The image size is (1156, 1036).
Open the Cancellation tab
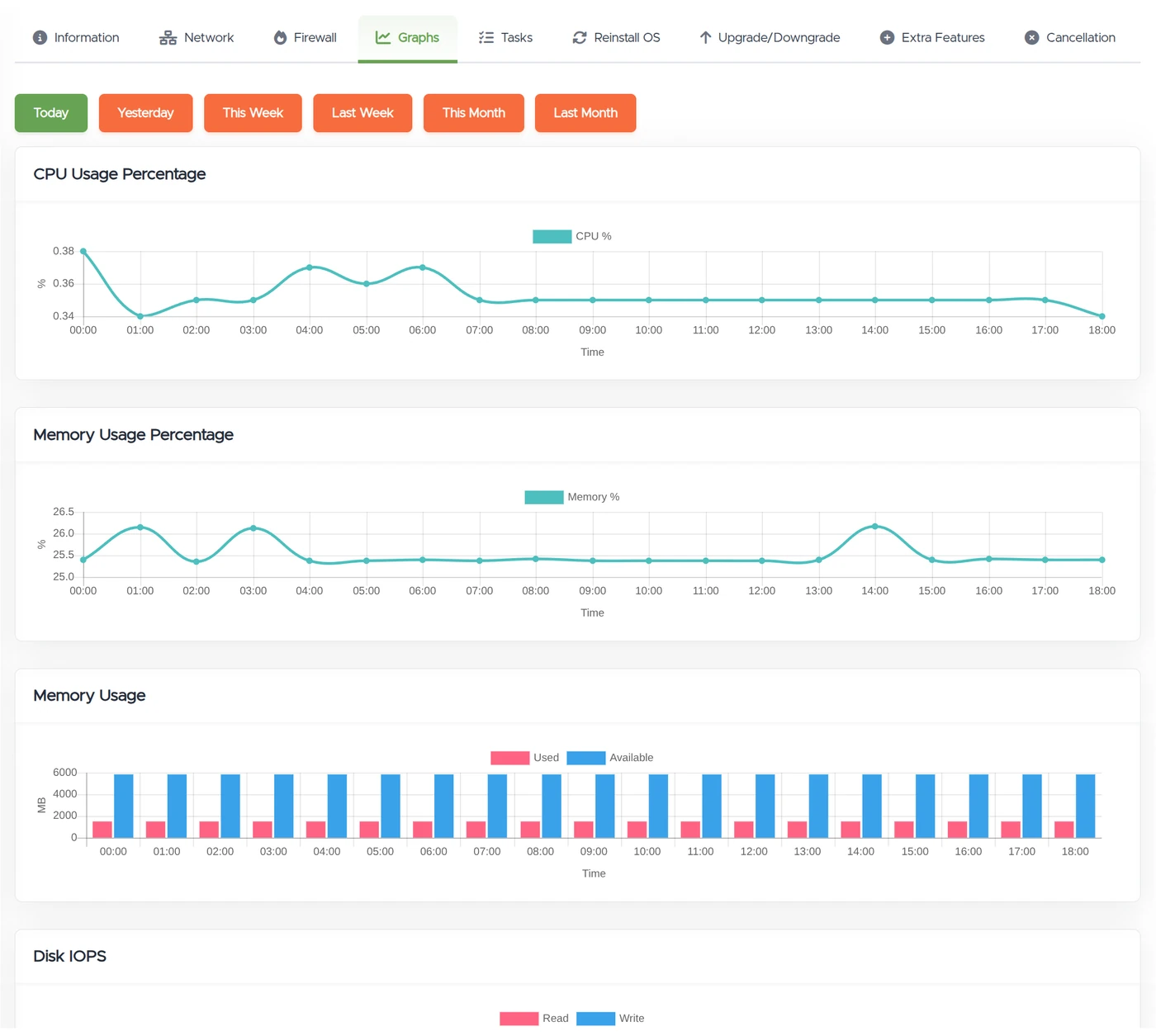click(1069, 38)
